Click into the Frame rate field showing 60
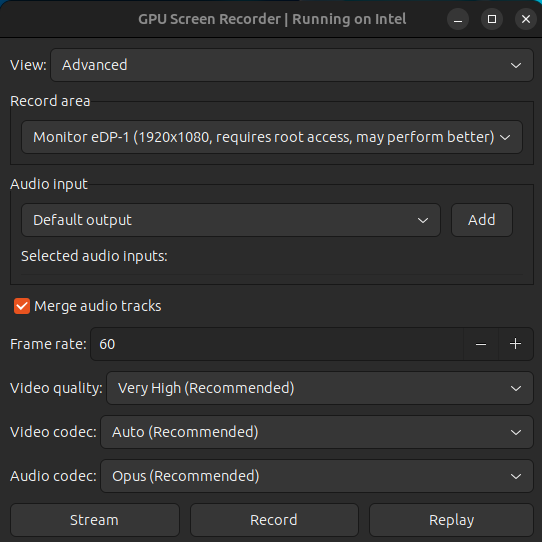This screenshot has width=542, height=542. [277, 344]
